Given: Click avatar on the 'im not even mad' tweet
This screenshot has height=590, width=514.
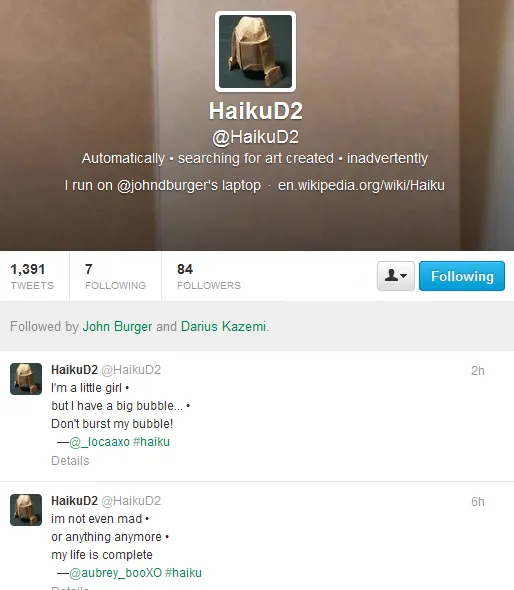Looking at the screenshot, I should pos(26,510).
